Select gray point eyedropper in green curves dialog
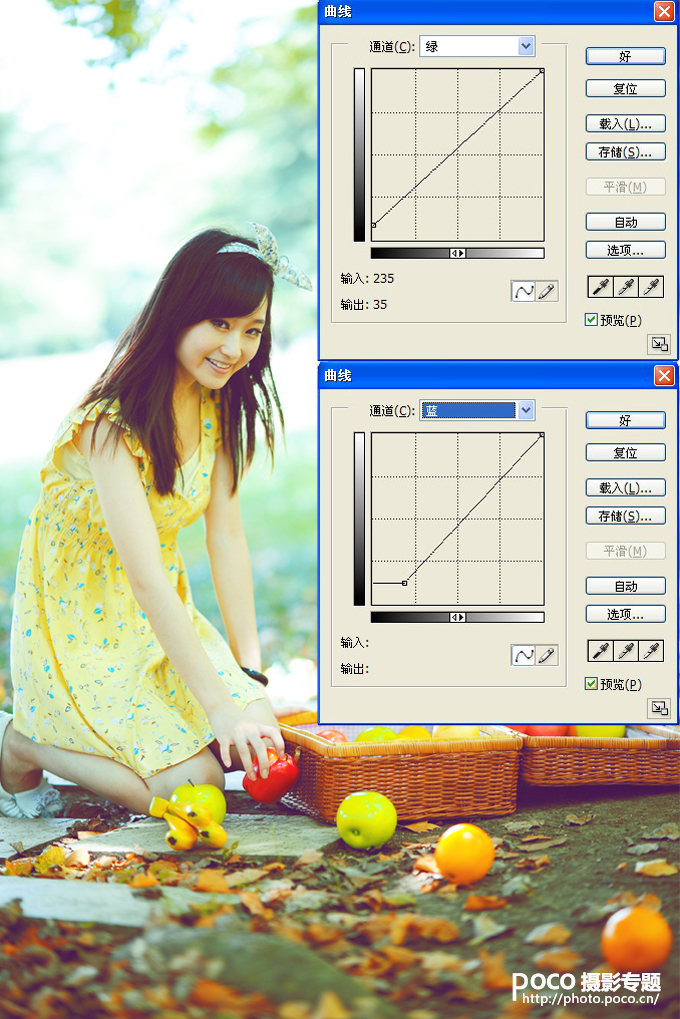Image resolution: width=680 pixels, height=1019 pixels. [x=626, y=287]
